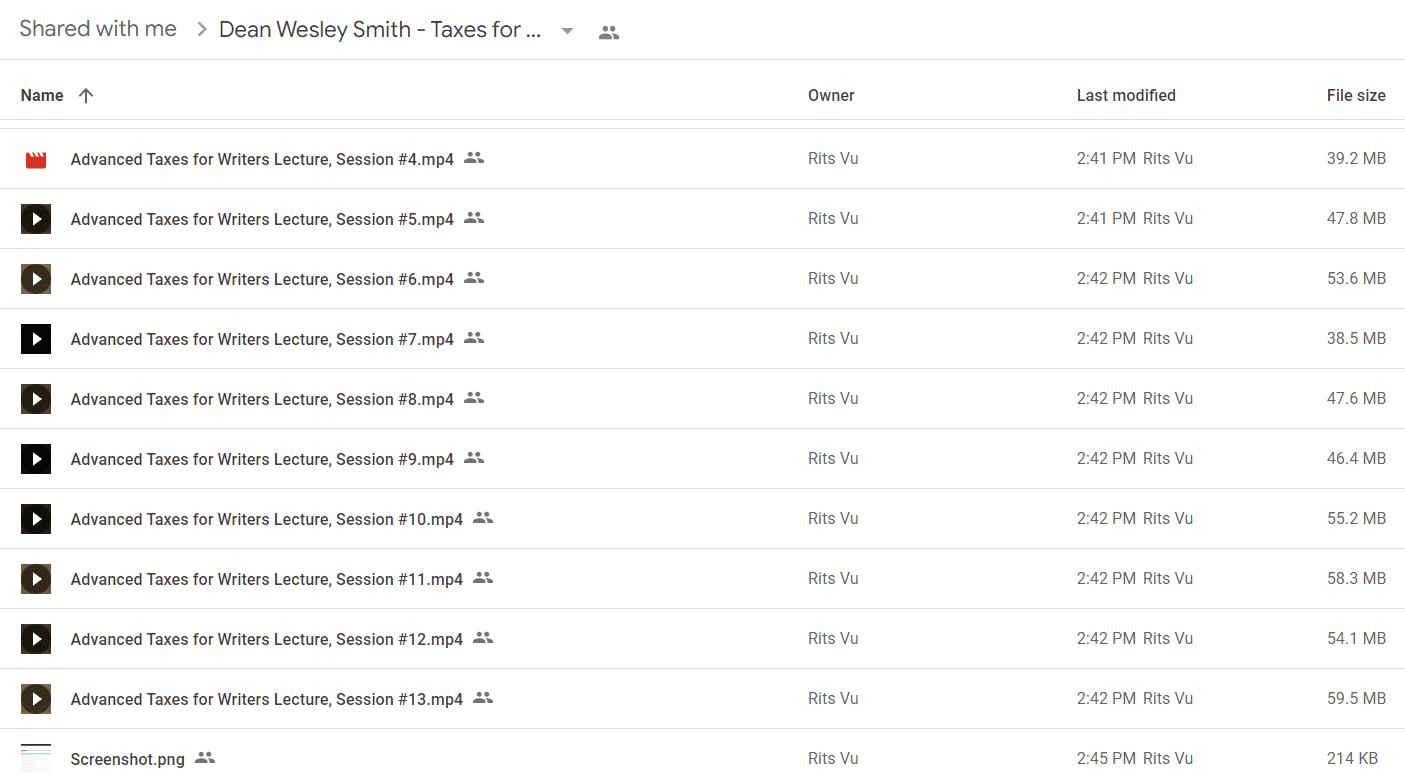Select file name Session #7.mp4

[262, 339]
